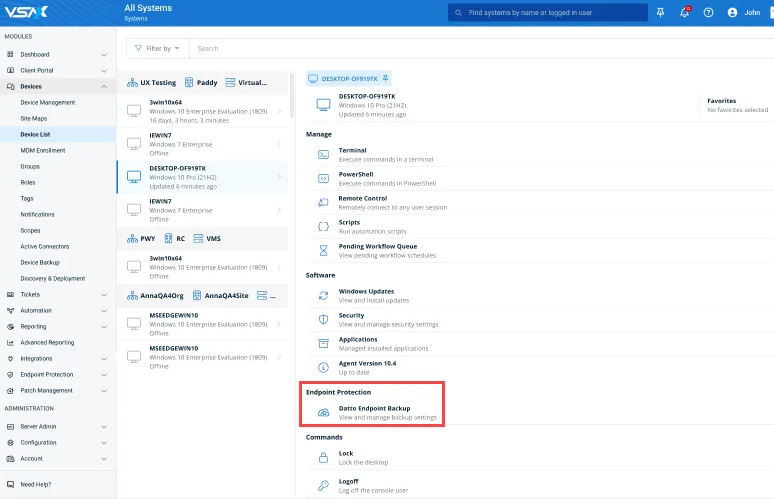This screenshot has width=774, height=499.
Task: Open Discovery & Deployment menu item
Action: pos(52,278)
